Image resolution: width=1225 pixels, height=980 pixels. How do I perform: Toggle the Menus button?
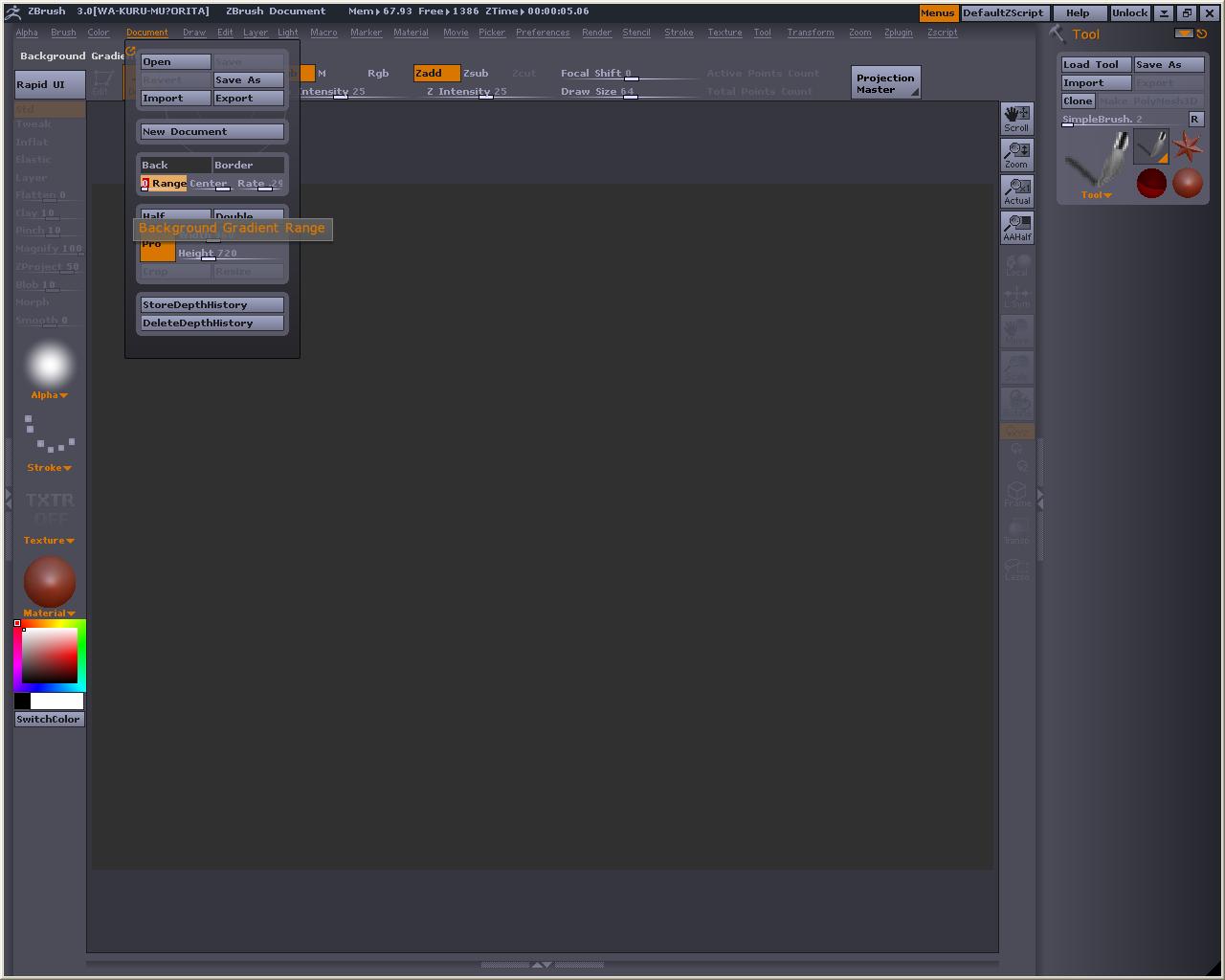pyautogui.click(x=938, y=13)
